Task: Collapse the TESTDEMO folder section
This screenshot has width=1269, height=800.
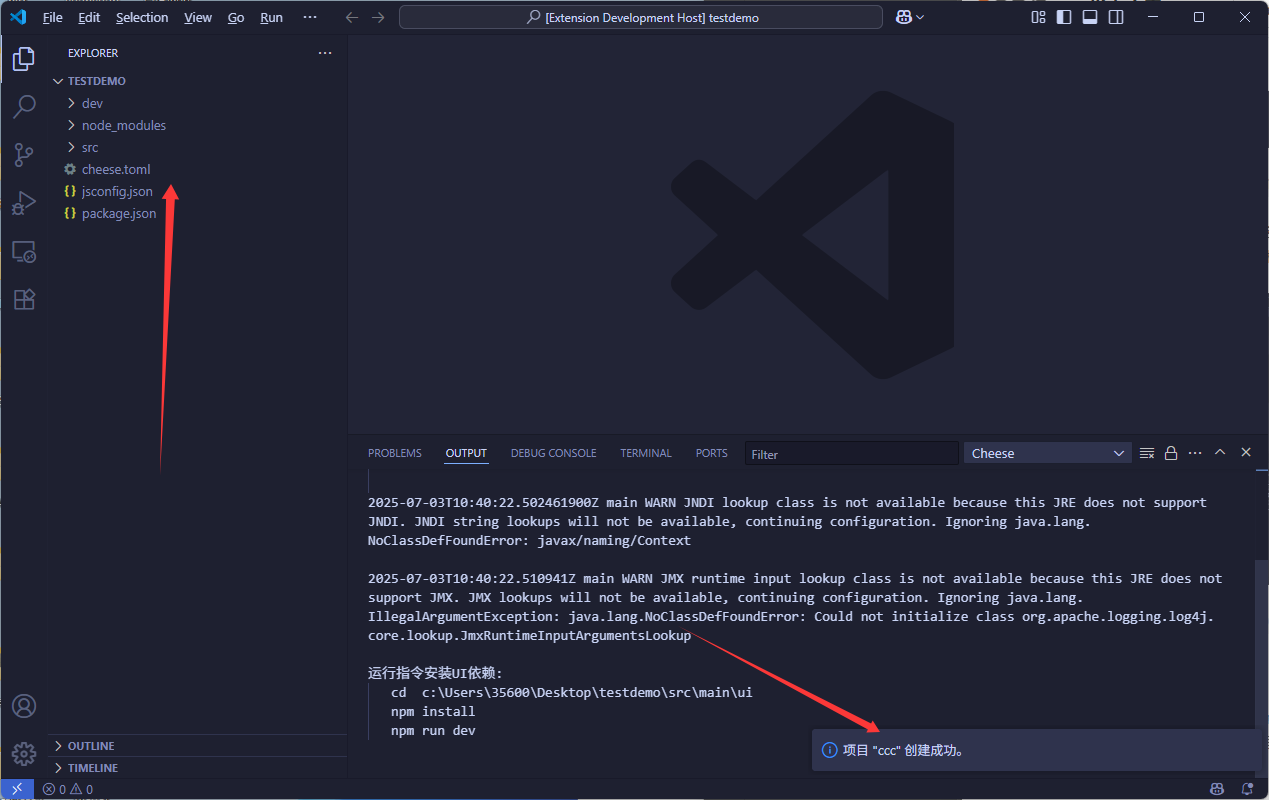Action: [x=197, y=81]
